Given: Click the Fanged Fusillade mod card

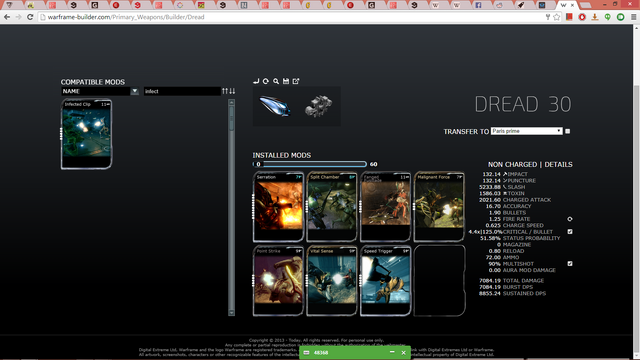Looking at the screenshot, I should pos(385,207).
